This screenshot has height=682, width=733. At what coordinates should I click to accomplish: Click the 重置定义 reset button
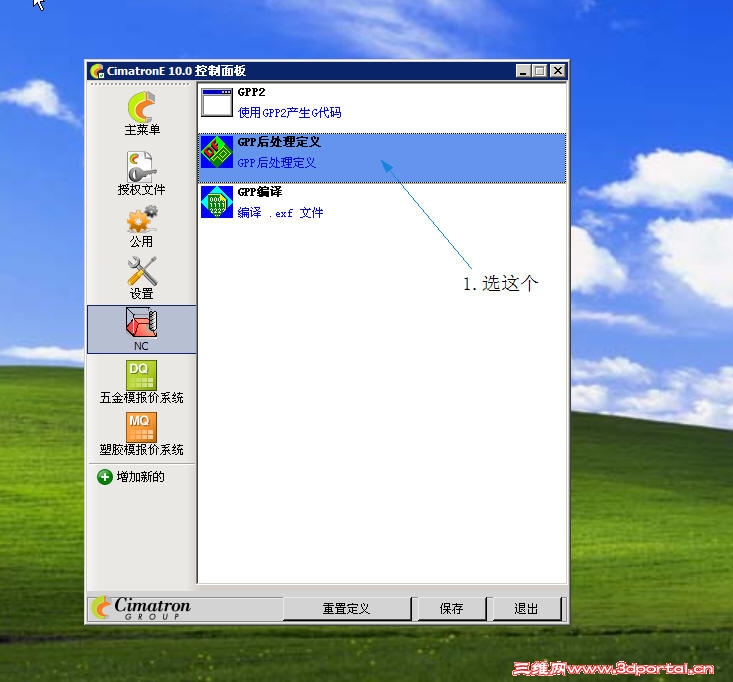click(346, 609)
